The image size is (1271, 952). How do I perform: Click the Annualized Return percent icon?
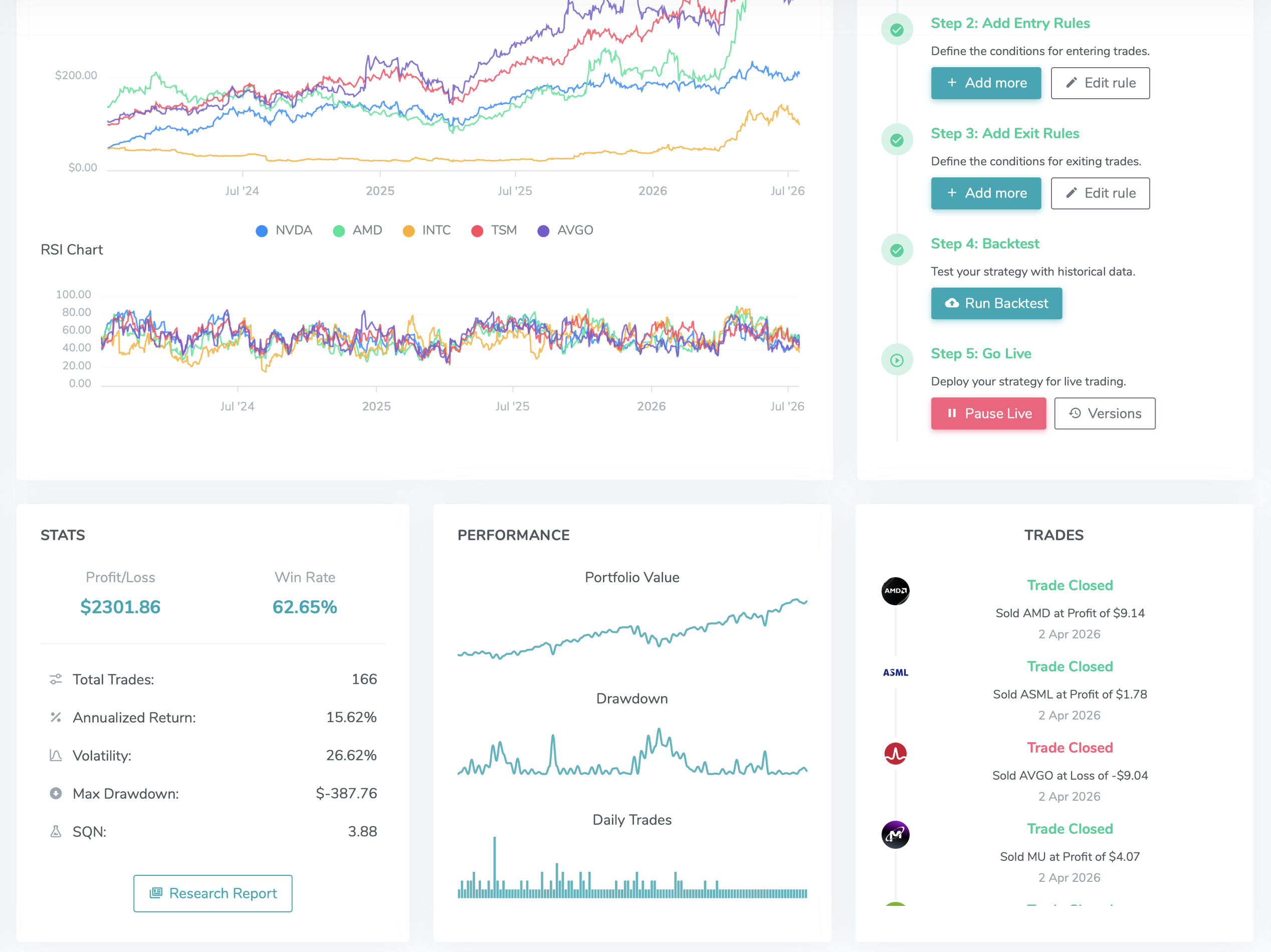pos(56,717)
